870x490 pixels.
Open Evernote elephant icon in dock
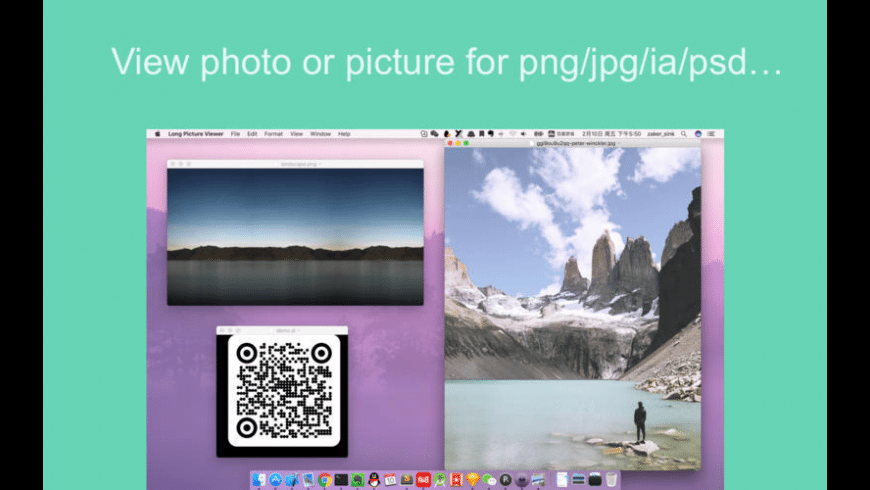pyautogui.click(x=357, y=479)
